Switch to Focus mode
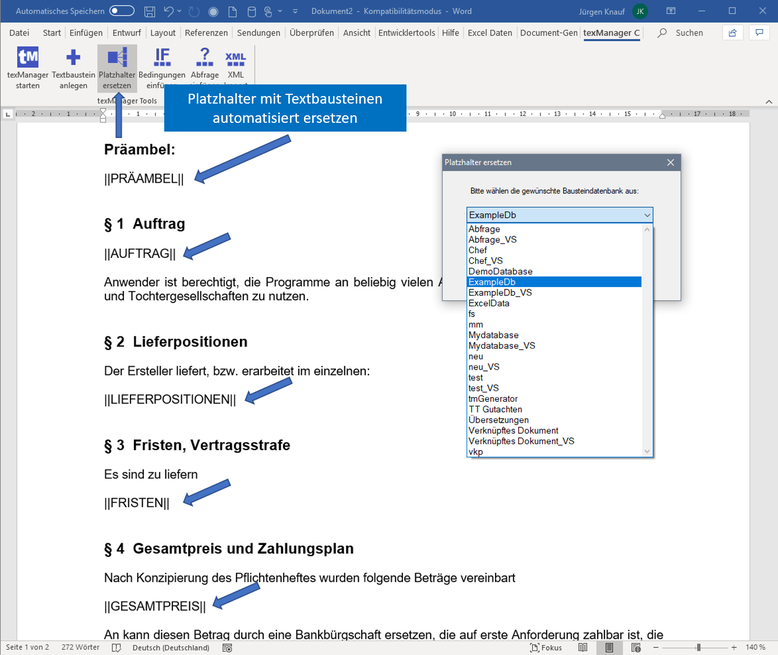 [x=546, y=648]
